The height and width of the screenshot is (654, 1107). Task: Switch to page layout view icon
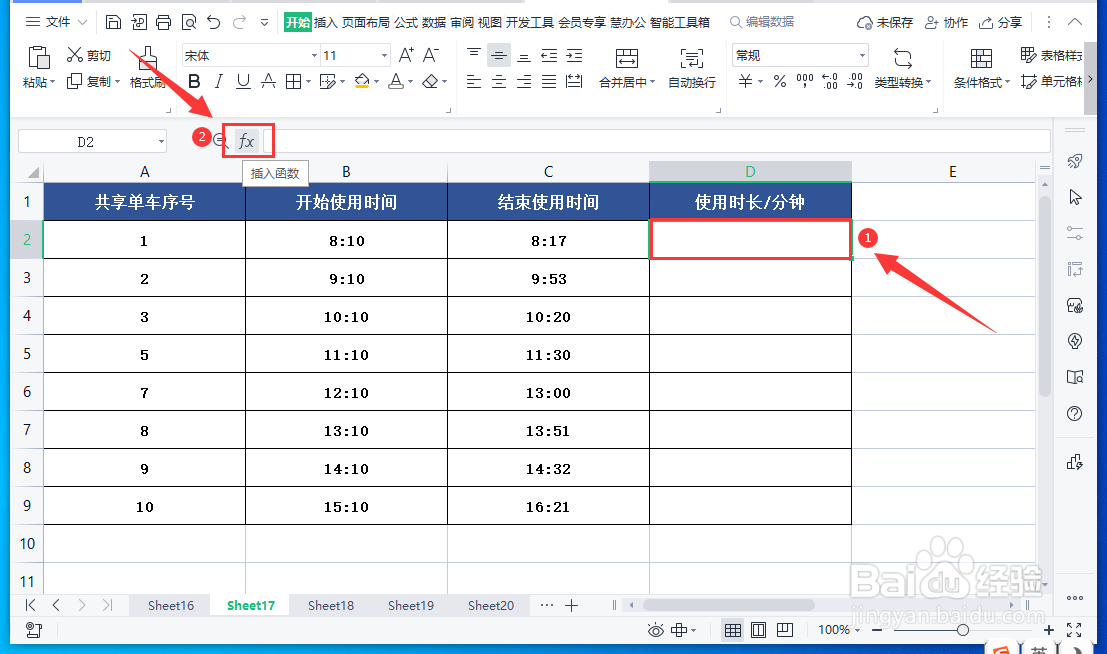coord(758,630)
